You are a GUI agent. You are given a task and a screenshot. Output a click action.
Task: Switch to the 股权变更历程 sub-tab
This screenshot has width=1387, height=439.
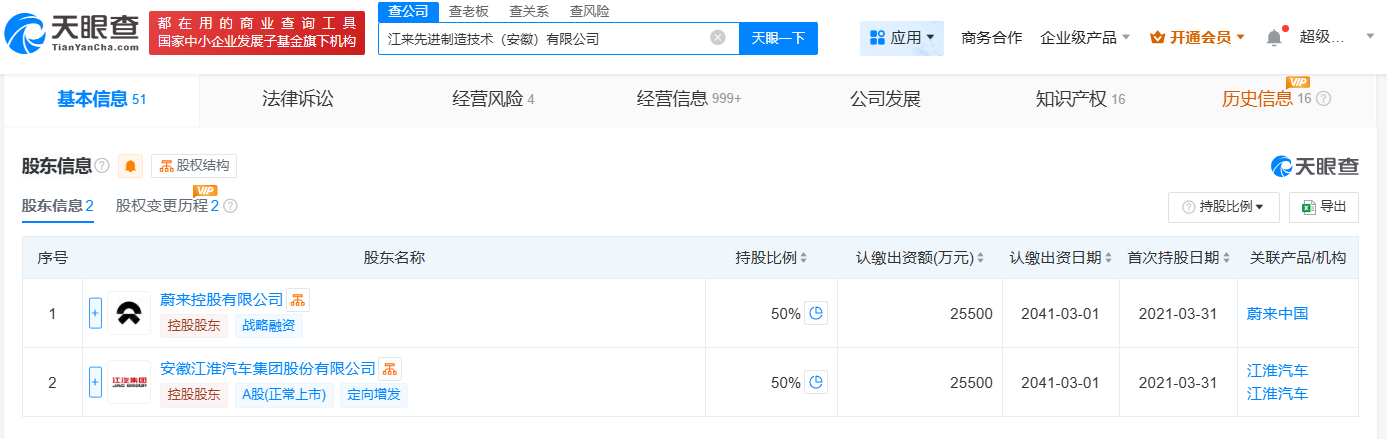coord(167,206)
